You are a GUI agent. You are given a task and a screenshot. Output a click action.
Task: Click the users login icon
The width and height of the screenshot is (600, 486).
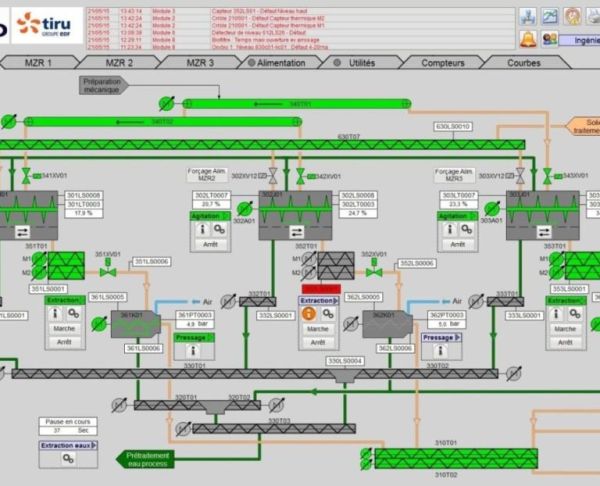pyautogui.click(x=551, y=38)
